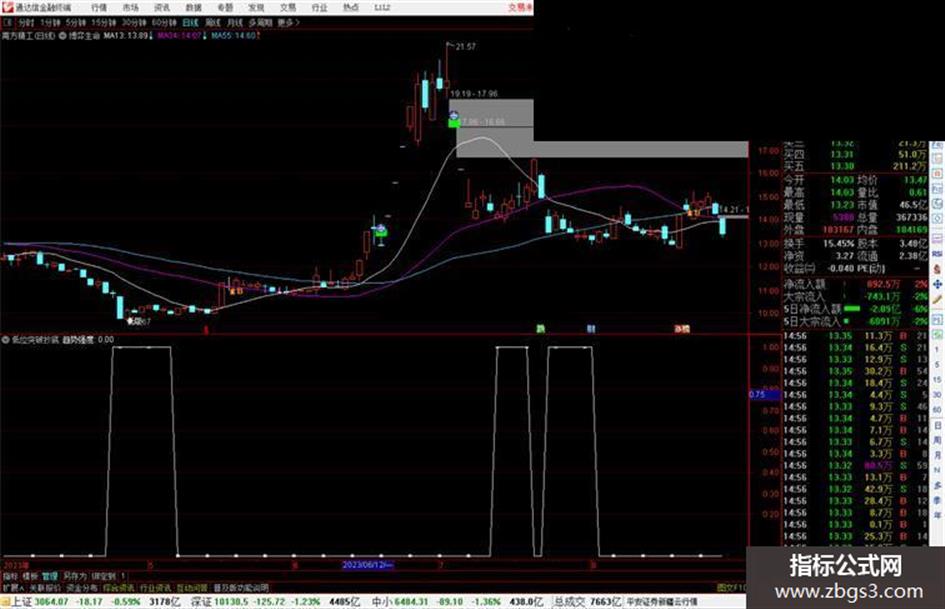945x609 pixels.
Task: Open the 热点 menu
Action: click(350, 8)
